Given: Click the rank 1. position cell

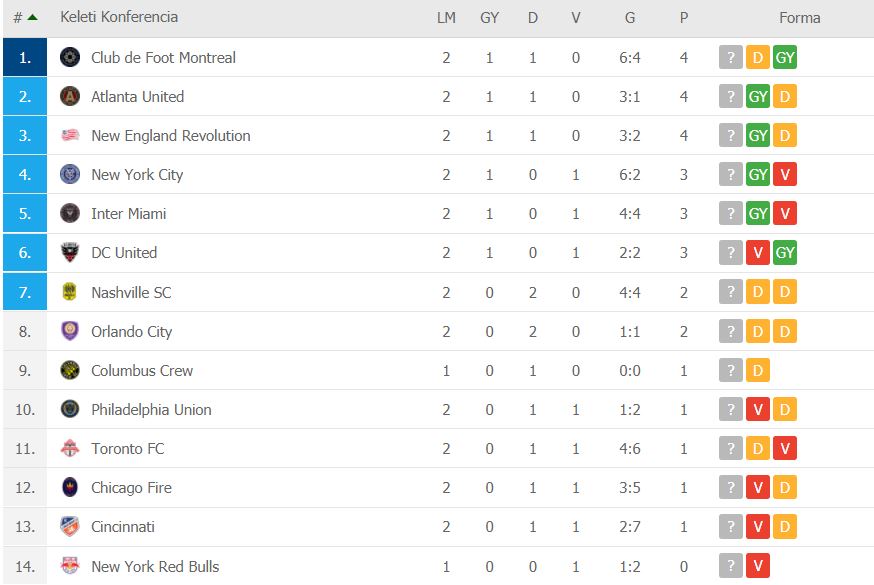Looking at the screenshot, I should (x=25, y=57).
